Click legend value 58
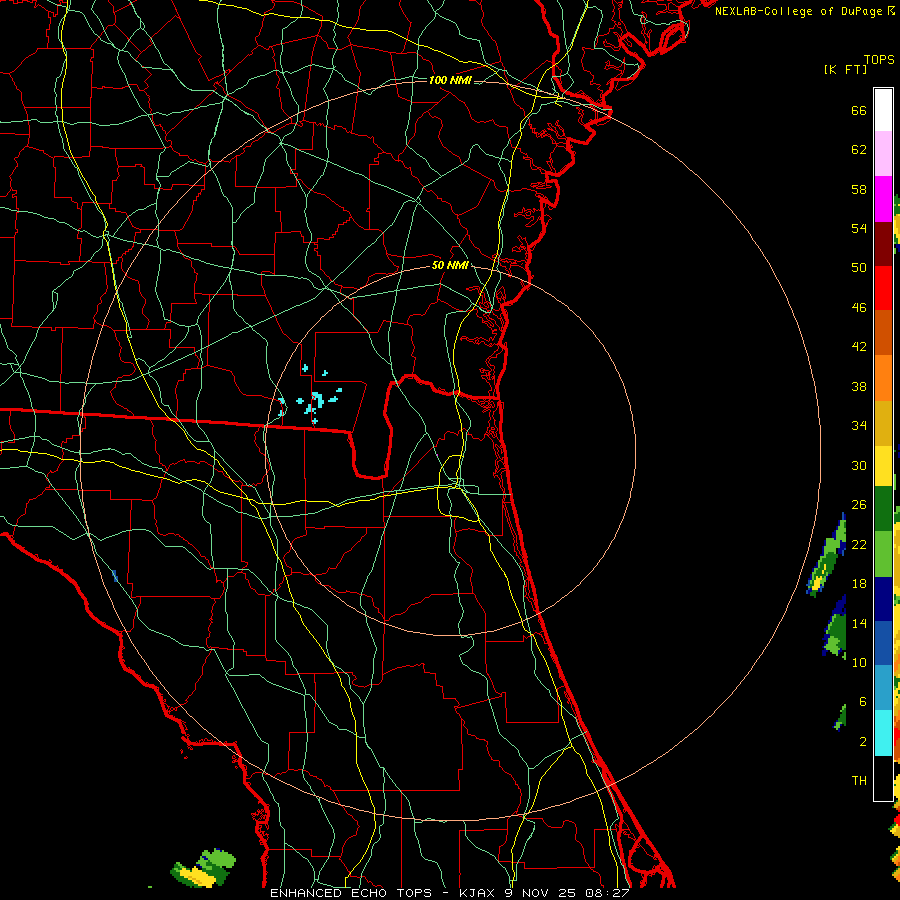The width and height of the screenshot is (900, 900). (x=859, y=189)
